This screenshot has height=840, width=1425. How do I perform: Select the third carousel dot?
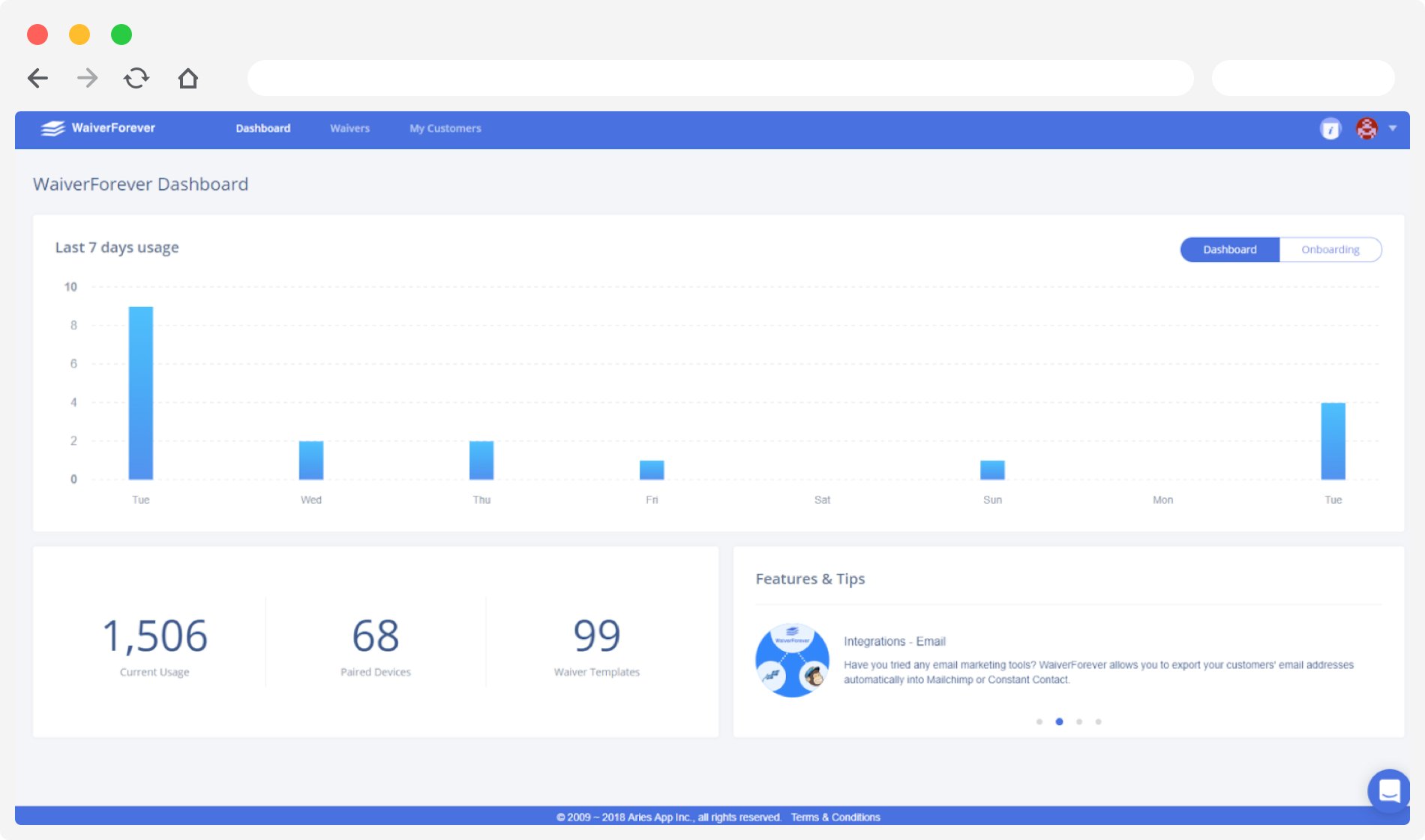coord(1079,721)
